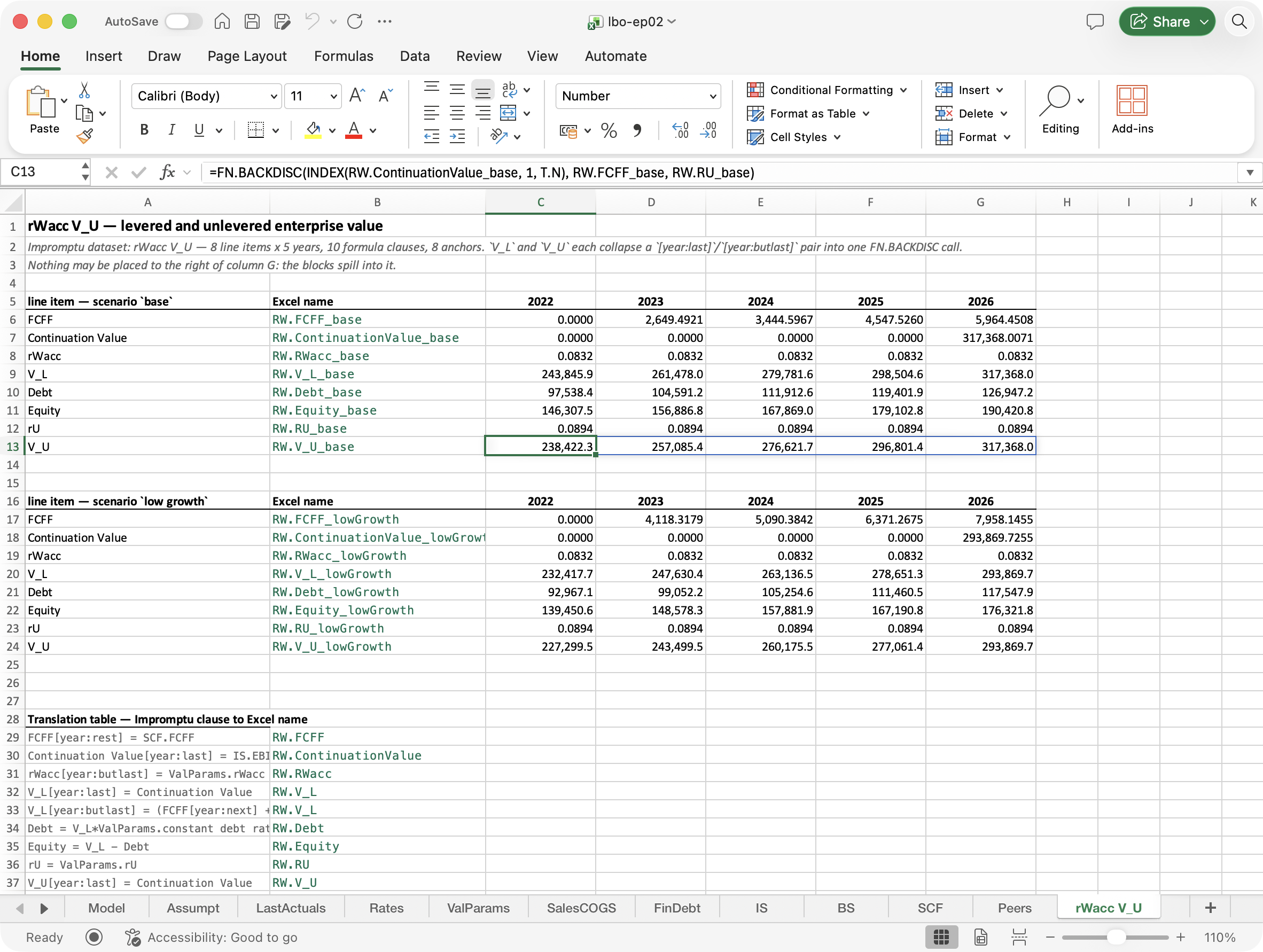Screen dimensions: 1263x952
Task: Toggle Align Left alignment
Action: pyautogui.click(x=432, y=113)
